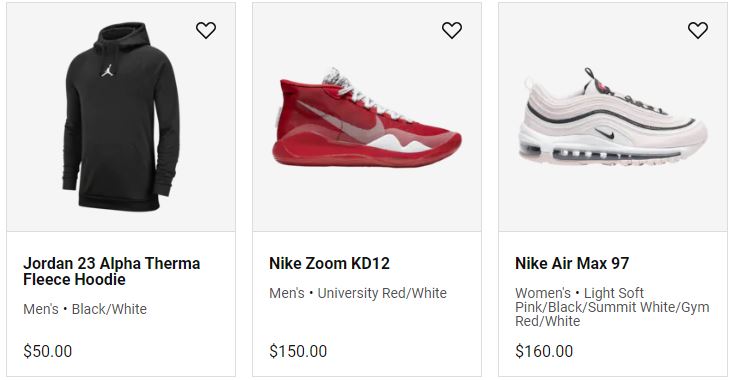The height and width of the screenshot is (380, 735).
Task: Open the Nike Air Max 97 title link
Action: pos(572,263)
